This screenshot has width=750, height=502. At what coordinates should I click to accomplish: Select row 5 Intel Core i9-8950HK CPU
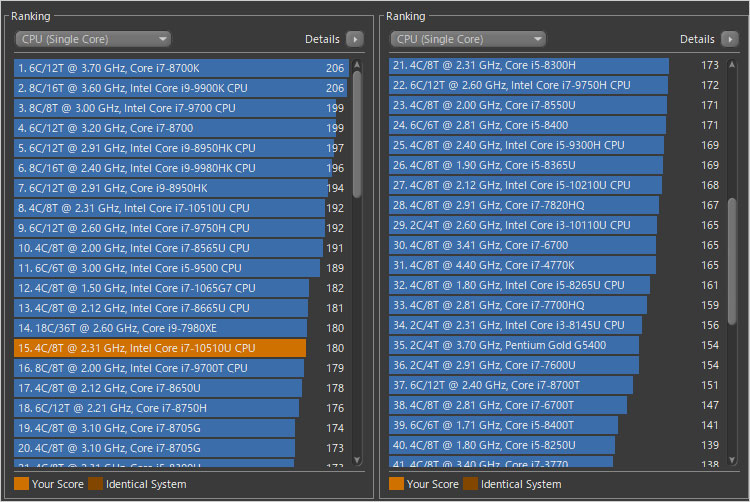coord(181,148)
